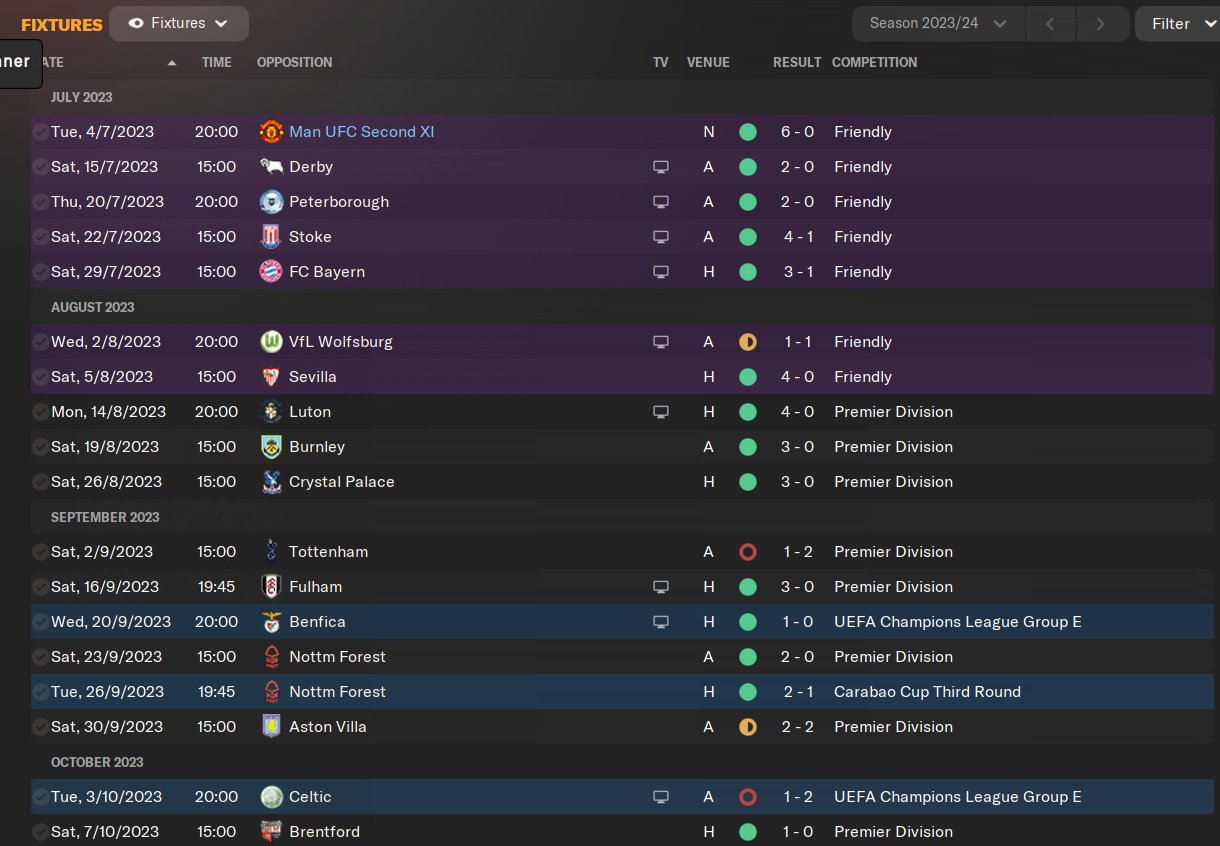Click the Celtic club crest
Screen dimensions: 1220x846
(271, 797)
